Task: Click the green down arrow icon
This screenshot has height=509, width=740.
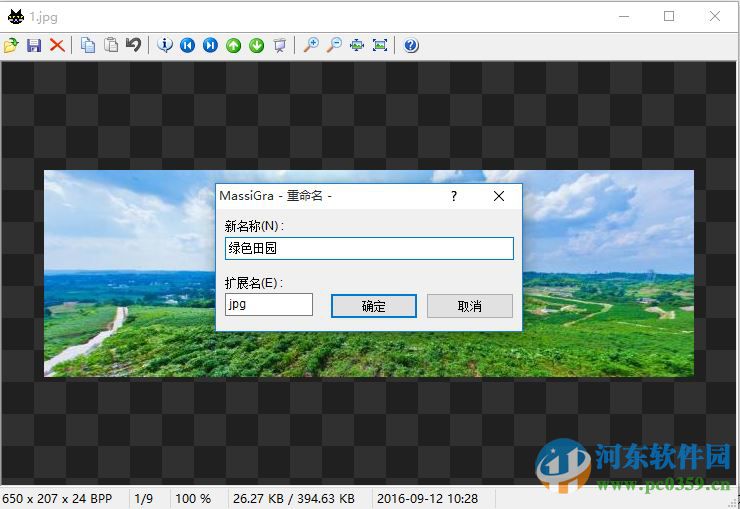Action: (257, 45)
